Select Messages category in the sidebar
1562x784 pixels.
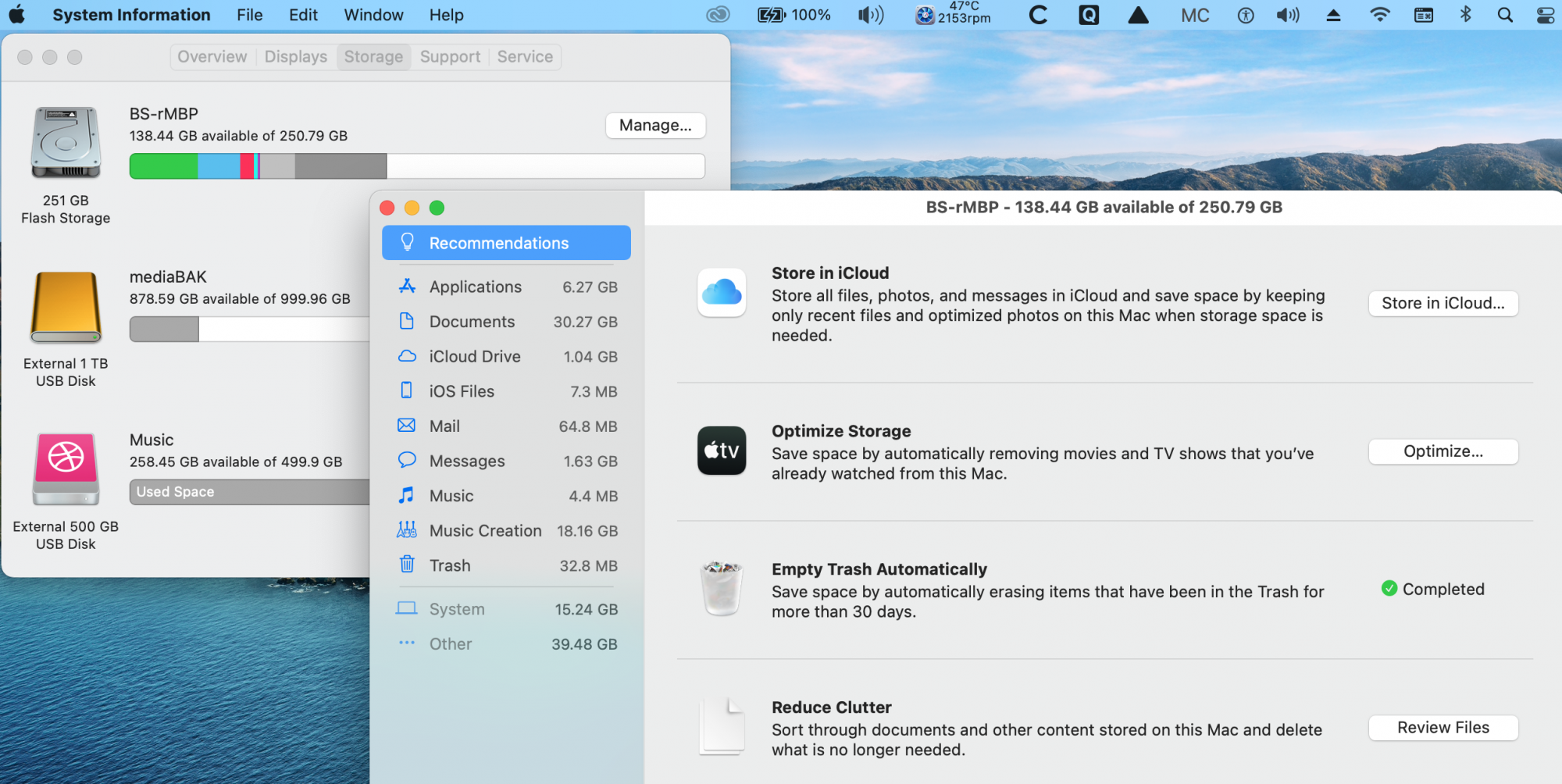(x=507, y=461)
